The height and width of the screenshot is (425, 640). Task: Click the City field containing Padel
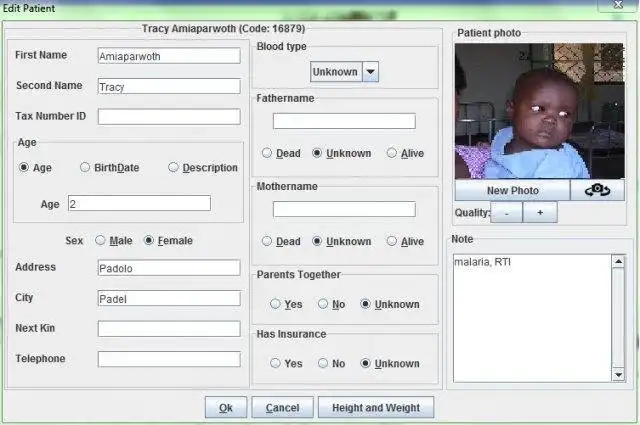point(169,298)
